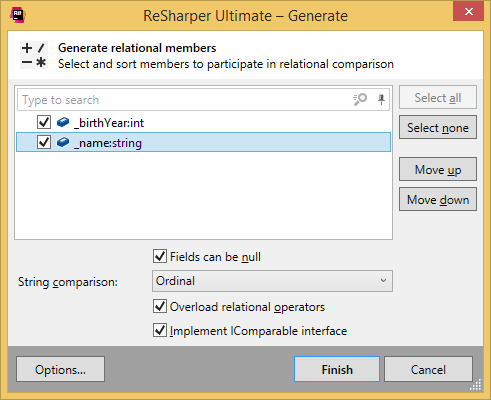Image resolution: width=491 pixels, height=400 pixels.
Task: Select the _birthYear:int member row
Action: [x=203, y=122]
